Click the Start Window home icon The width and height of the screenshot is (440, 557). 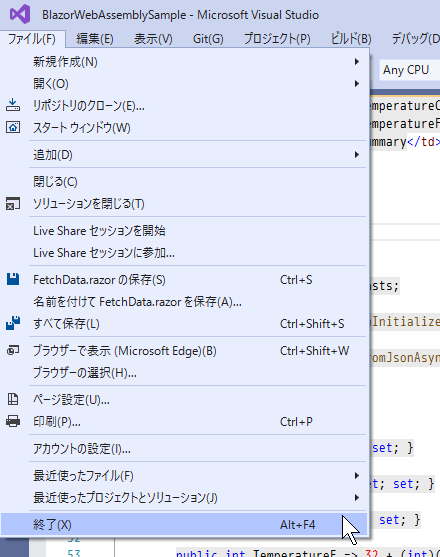coord(13,127)
